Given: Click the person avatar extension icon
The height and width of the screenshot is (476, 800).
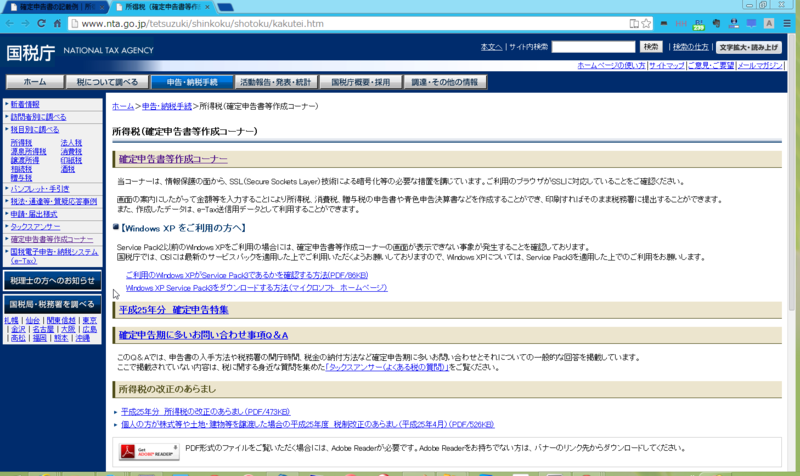Looking at the screenshot, I should coord(734,23).
